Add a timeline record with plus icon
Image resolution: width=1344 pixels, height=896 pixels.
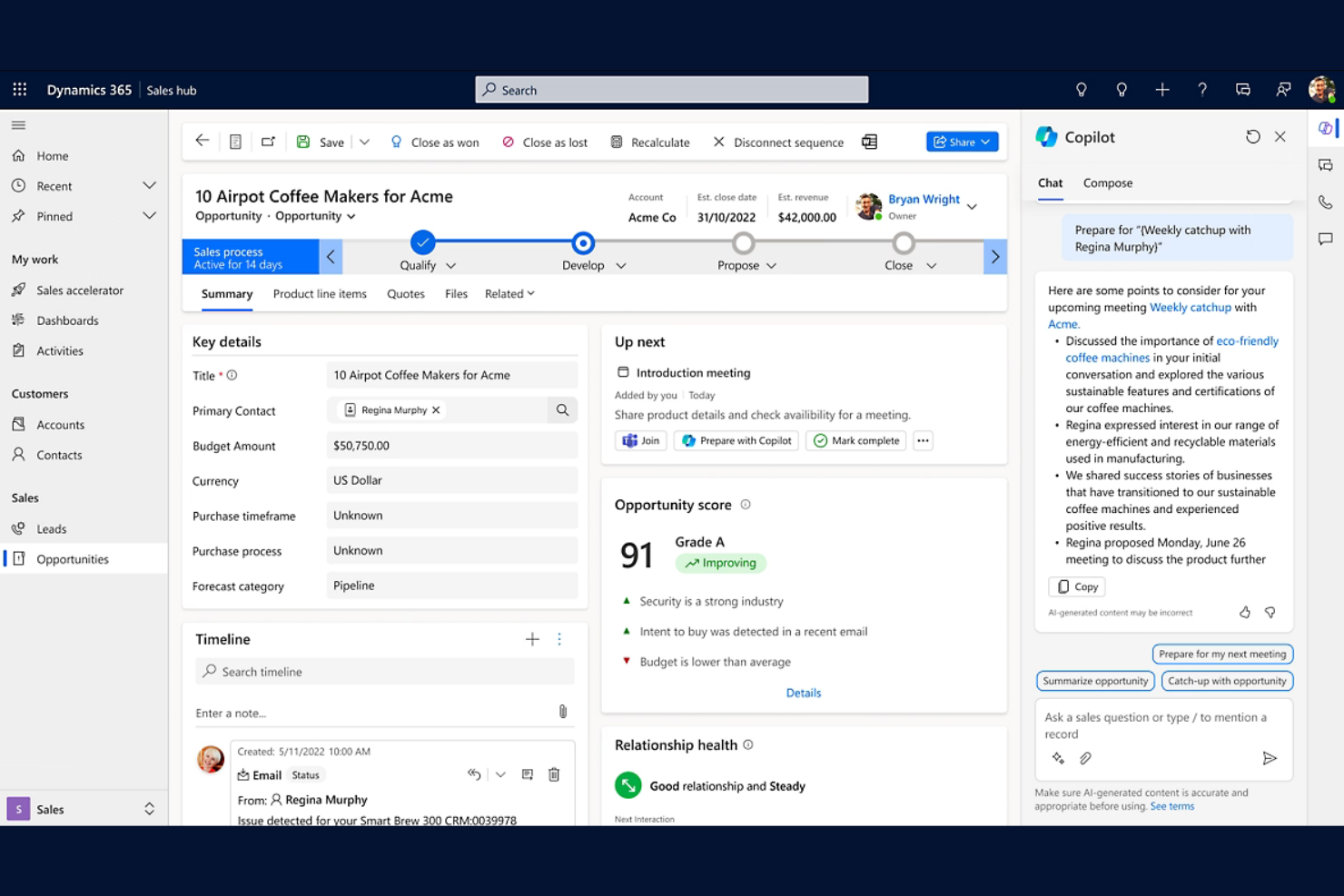tap(532, 639)
